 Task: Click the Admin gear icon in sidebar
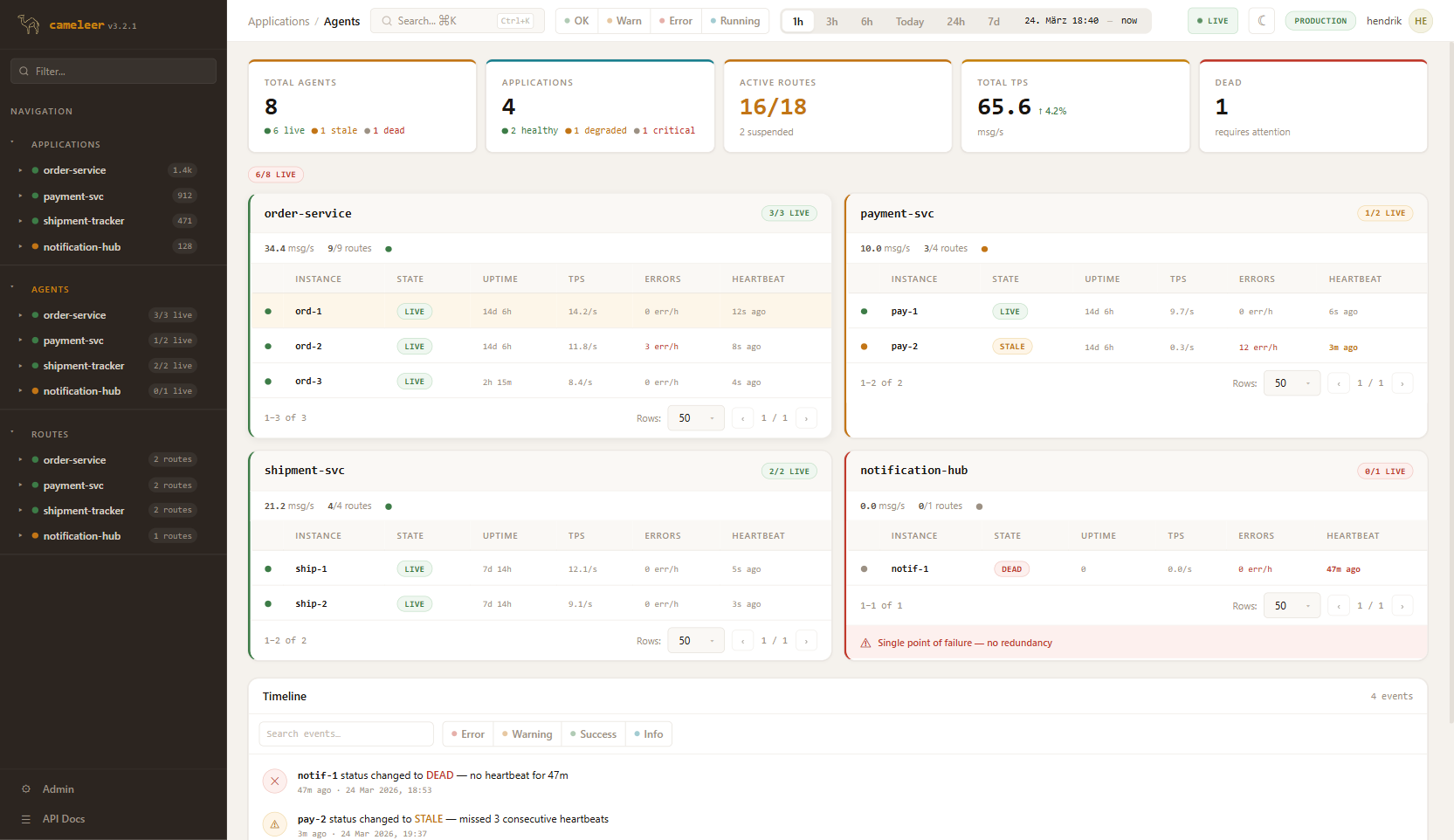click(x=26, y=789)
